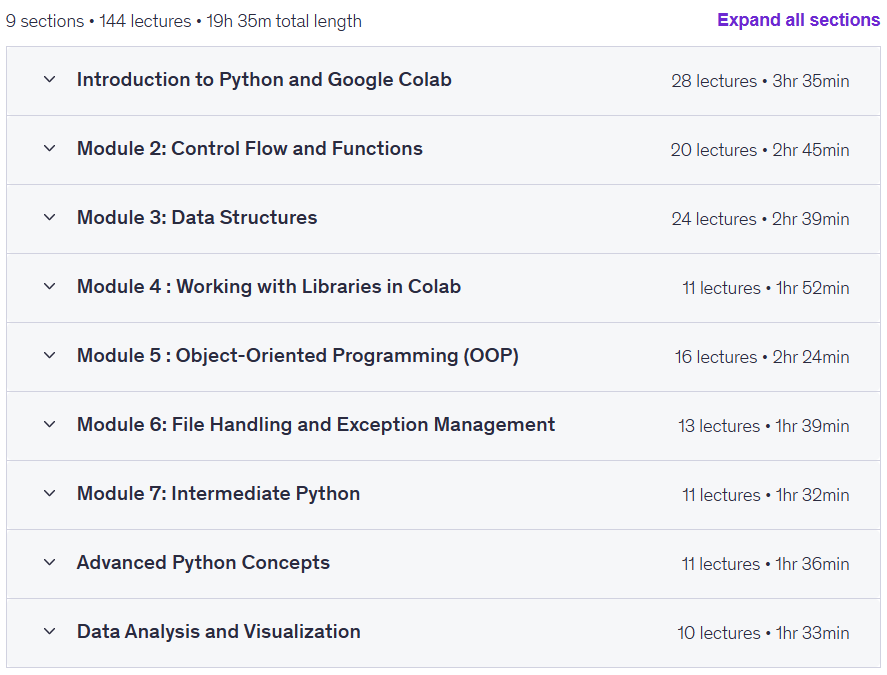Click 13 lectures • 1hr 39min text
This screenshot has width=887, height=675.
(x=764, y=426)
